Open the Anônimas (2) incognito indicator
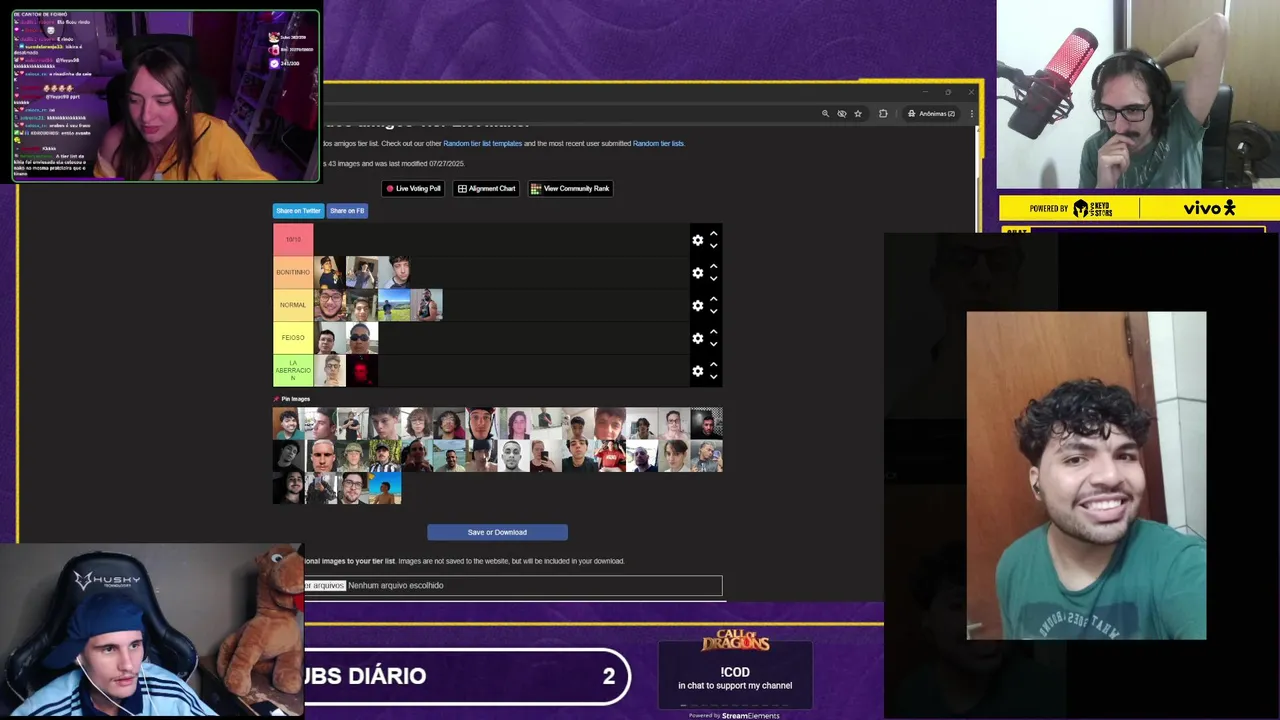 tap(931, 114)
